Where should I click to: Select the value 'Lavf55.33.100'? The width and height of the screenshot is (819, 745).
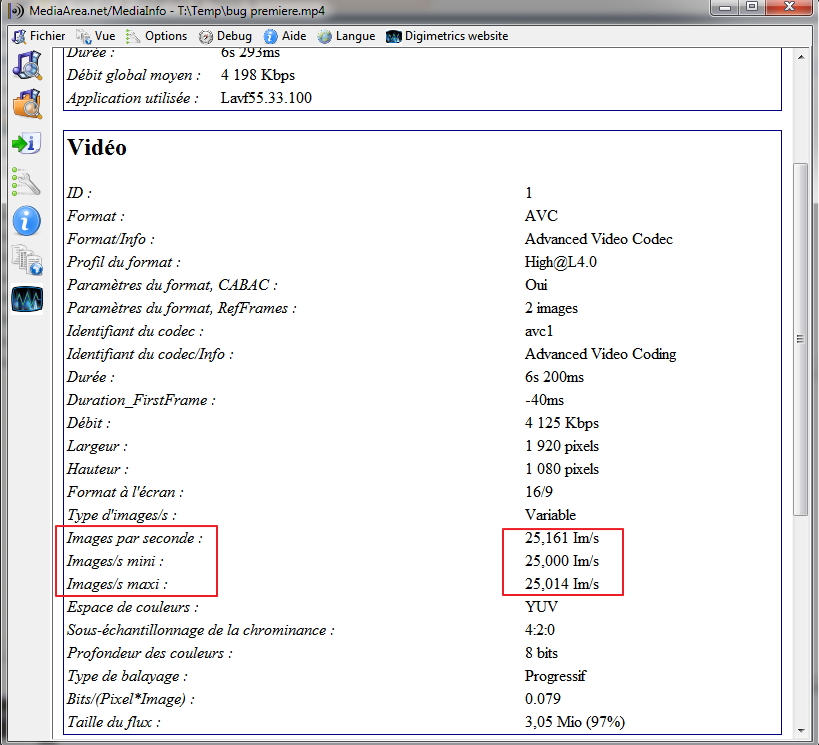[266, 98]
